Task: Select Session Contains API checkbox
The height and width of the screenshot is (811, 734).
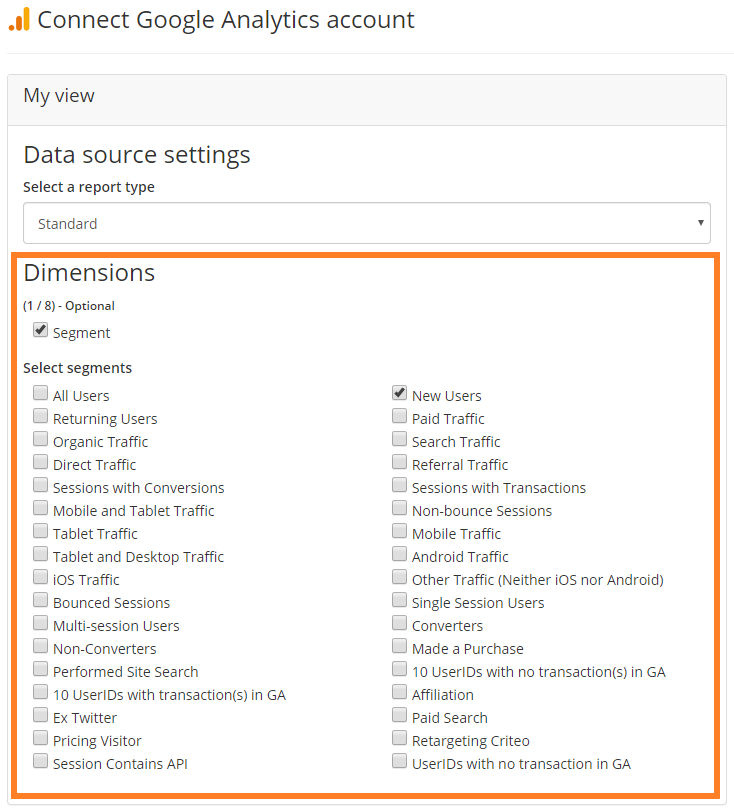Action: click(40, 761)
